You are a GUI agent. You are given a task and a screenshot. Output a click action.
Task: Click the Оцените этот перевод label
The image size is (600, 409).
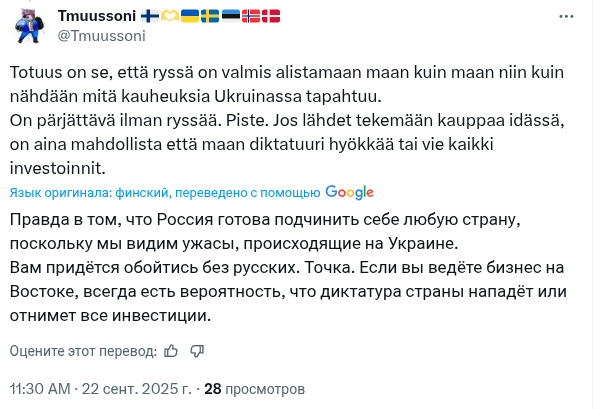click(82, 351)
